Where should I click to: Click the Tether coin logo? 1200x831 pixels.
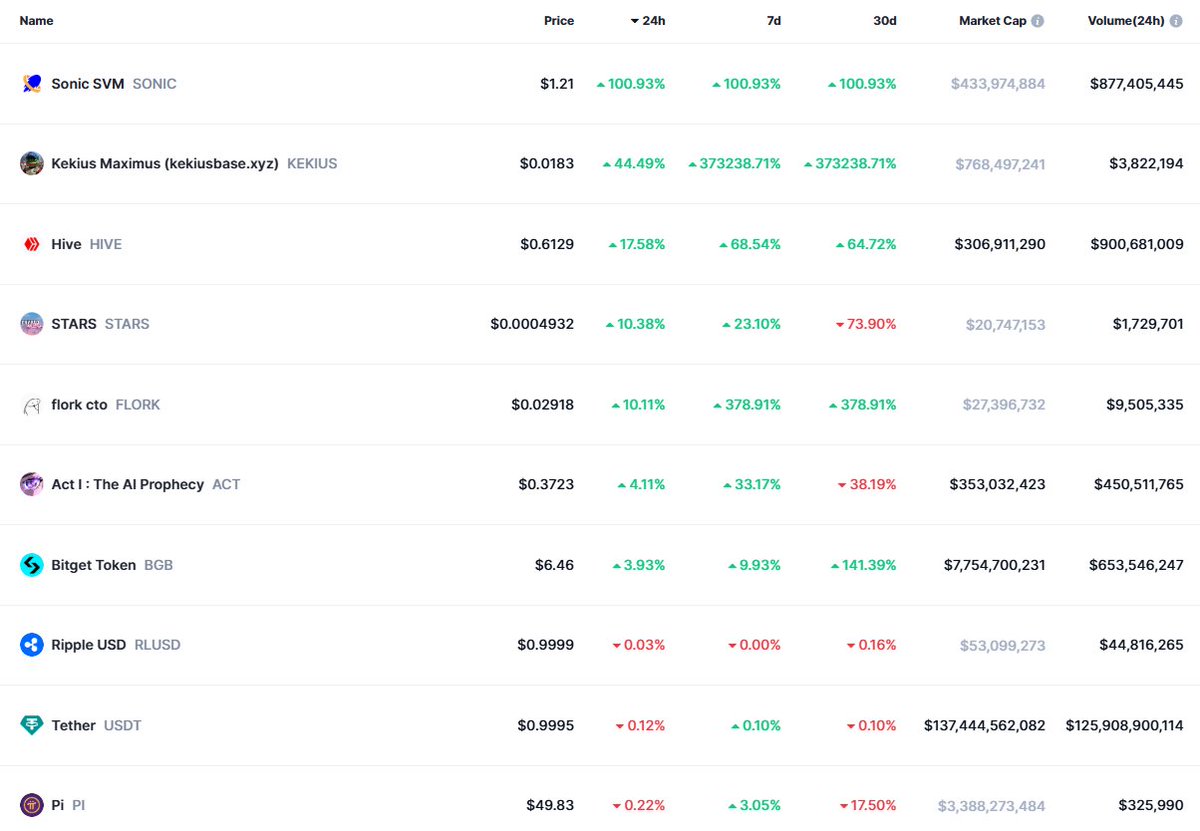click(32, 725)
